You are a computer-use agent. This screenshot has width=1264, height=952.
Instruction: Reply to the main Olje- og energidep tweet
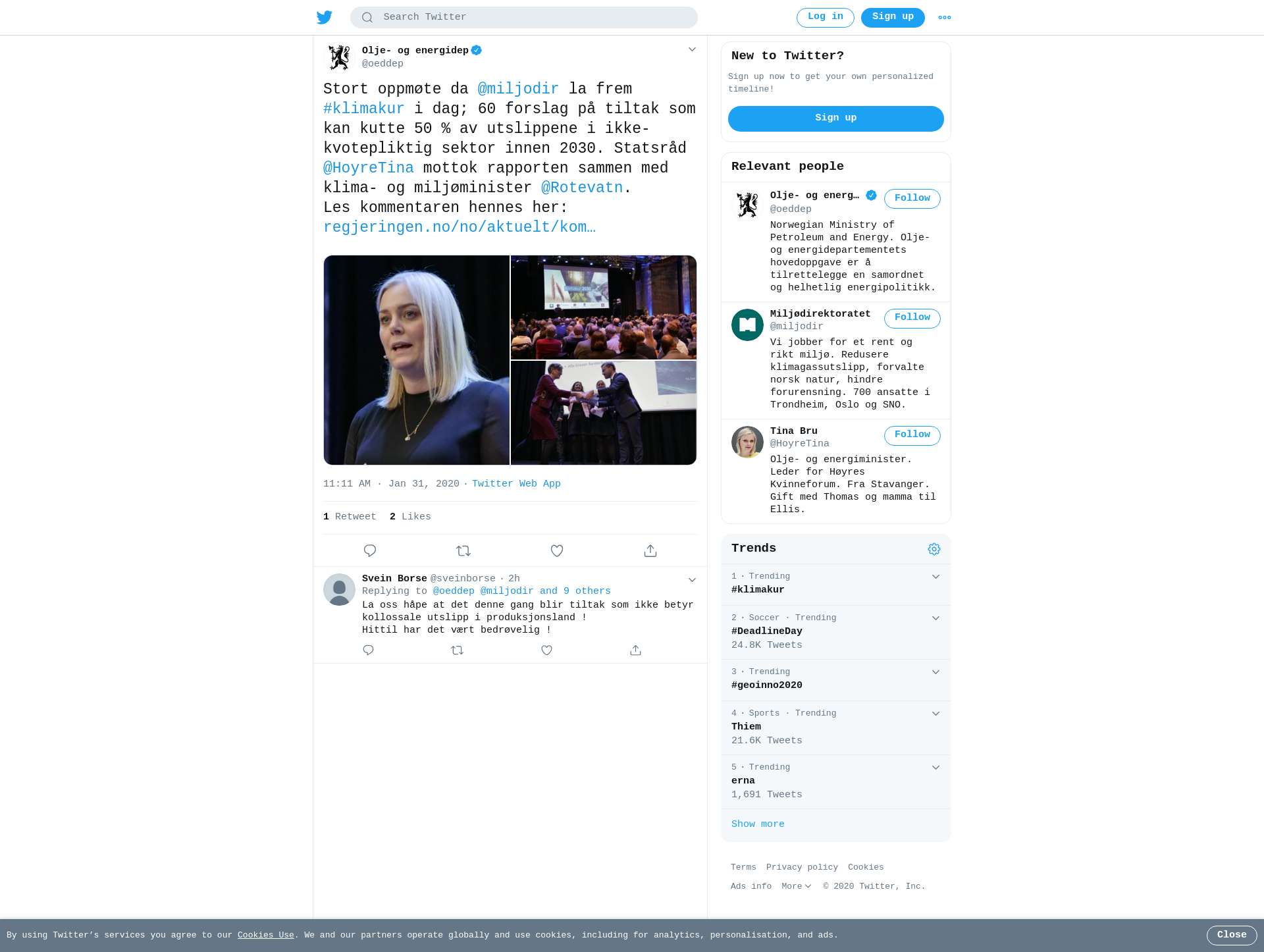(x=370, y=550)
